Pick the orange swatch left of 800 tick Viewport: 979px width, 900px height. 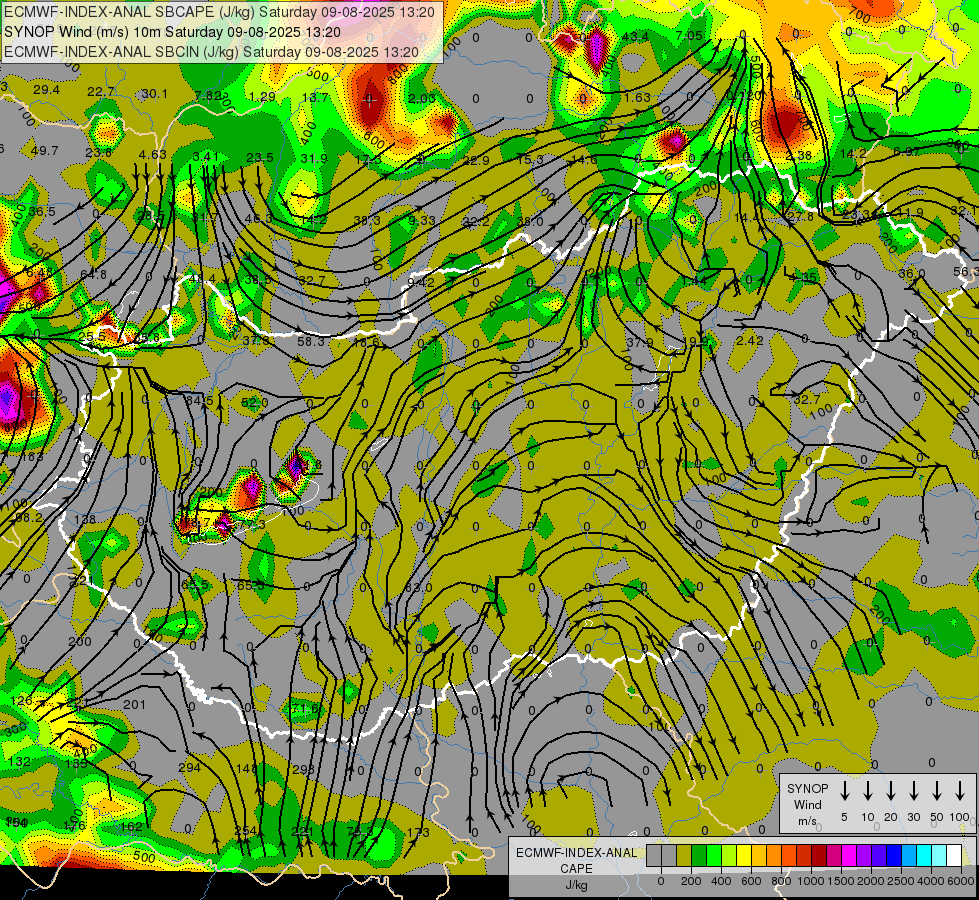click(774, 855)
